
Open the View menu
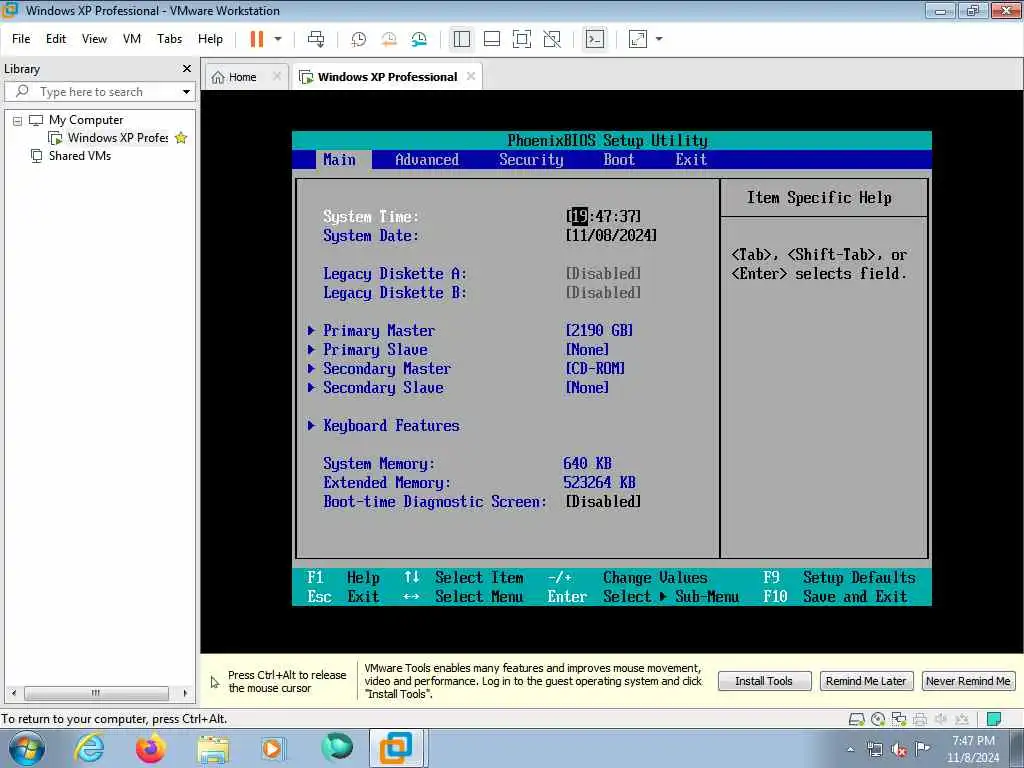click(x=94, y=39)
